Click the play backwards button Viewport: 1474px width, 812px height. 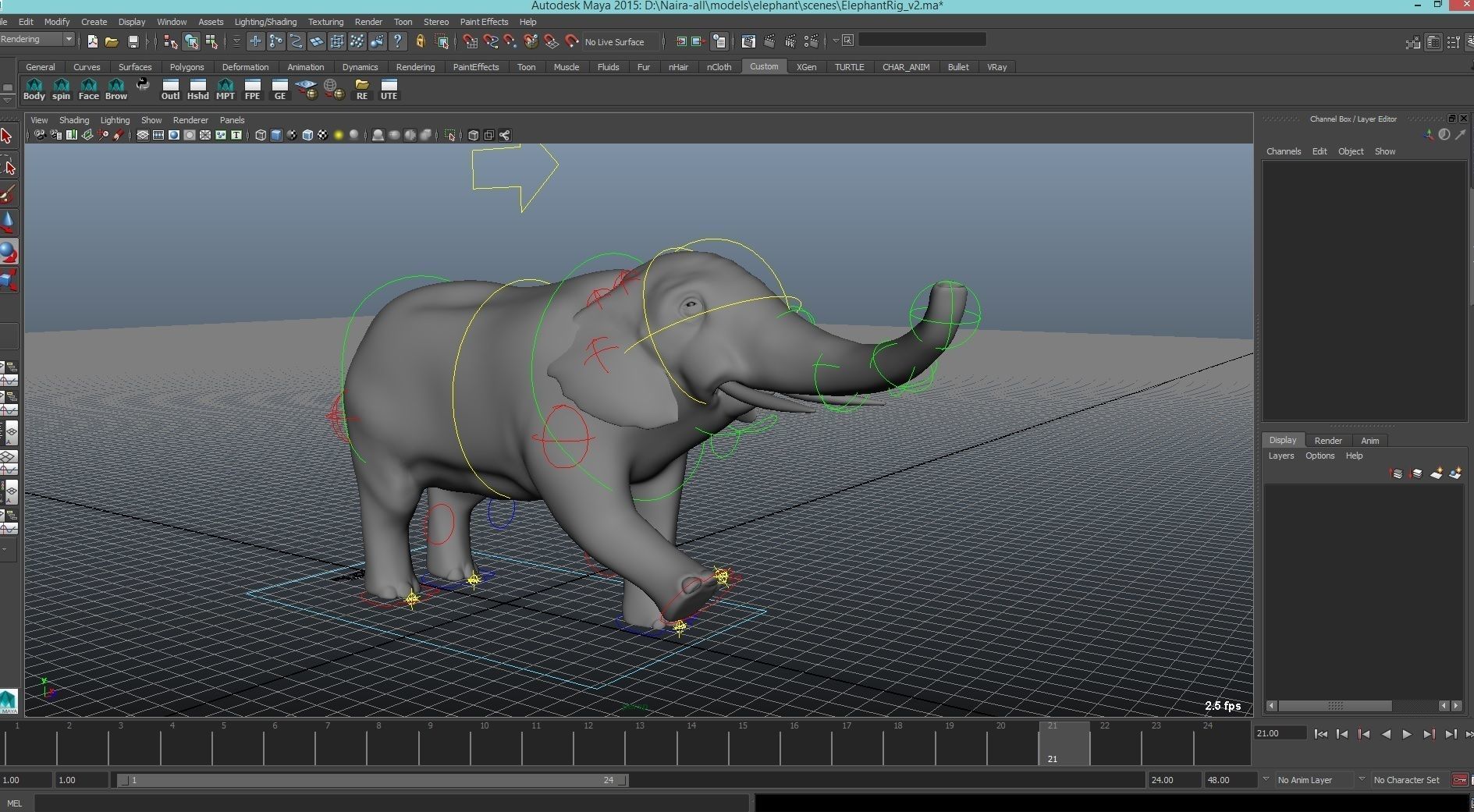tap(1386, 734)
